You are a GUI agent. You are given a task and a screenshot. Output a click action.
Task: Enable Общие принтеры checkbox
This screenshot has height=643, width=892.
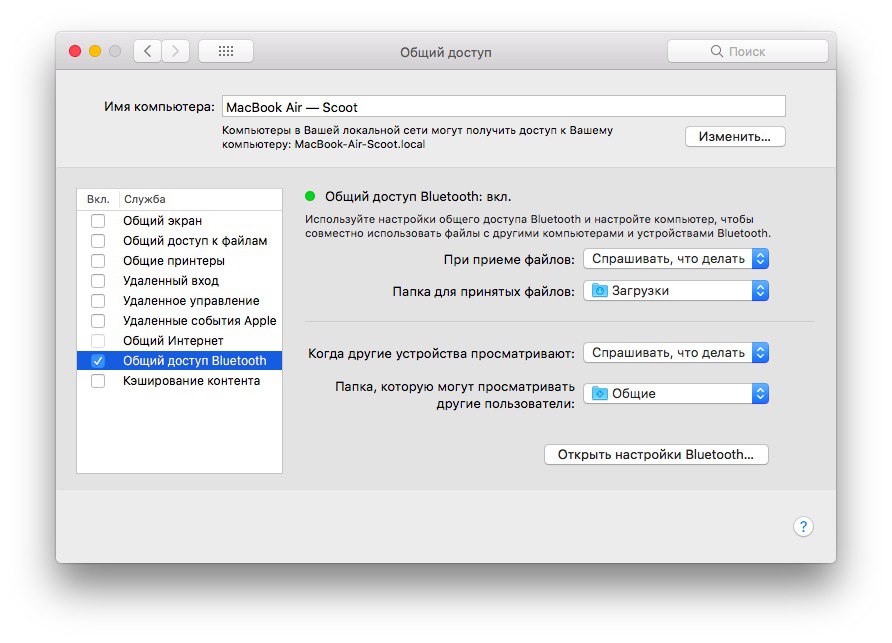[98, 261]
